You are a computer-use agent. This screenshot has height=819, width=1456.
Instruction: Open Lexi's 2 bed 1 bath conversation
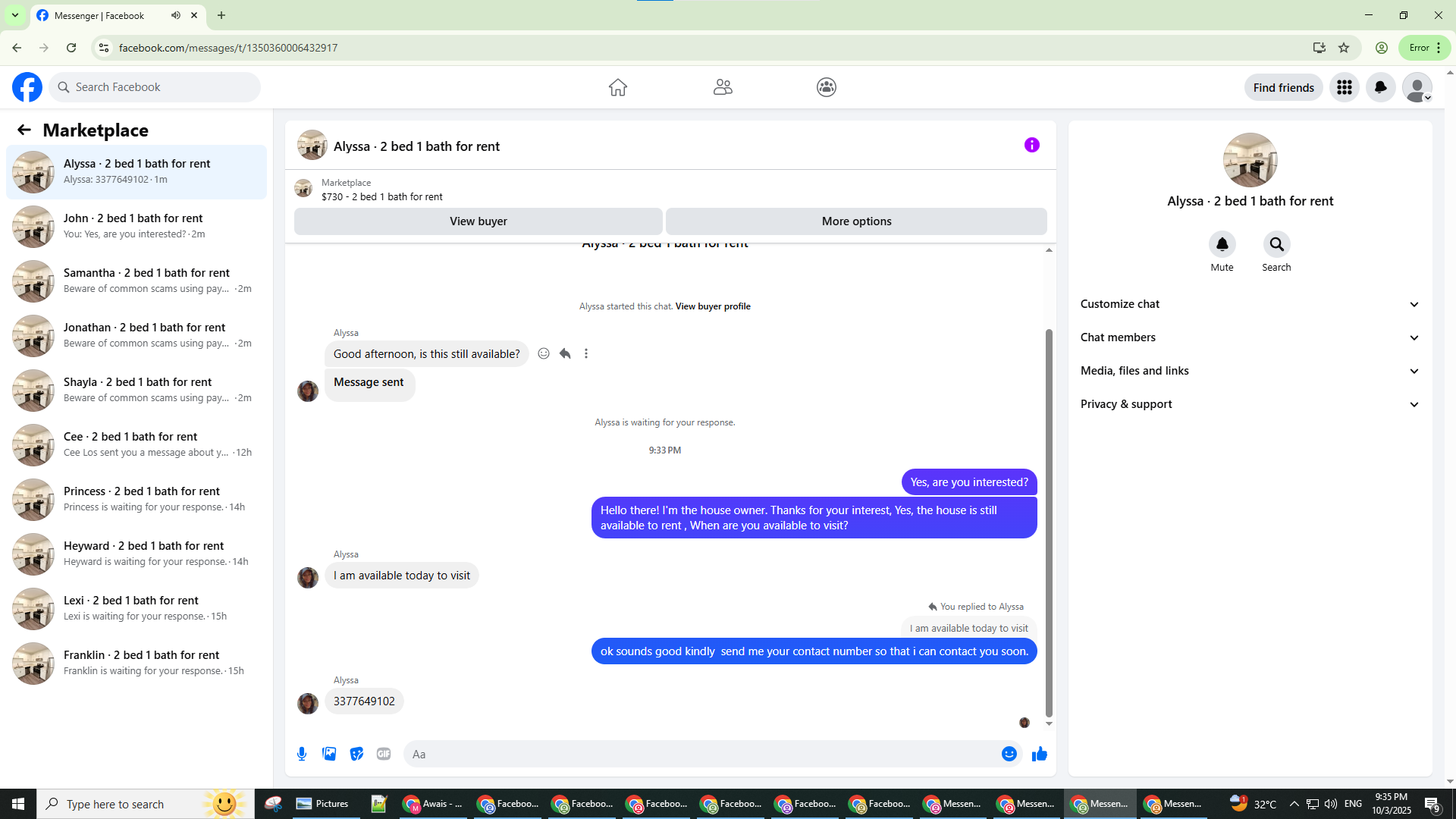pyautogui.click(x=136, y=609)
